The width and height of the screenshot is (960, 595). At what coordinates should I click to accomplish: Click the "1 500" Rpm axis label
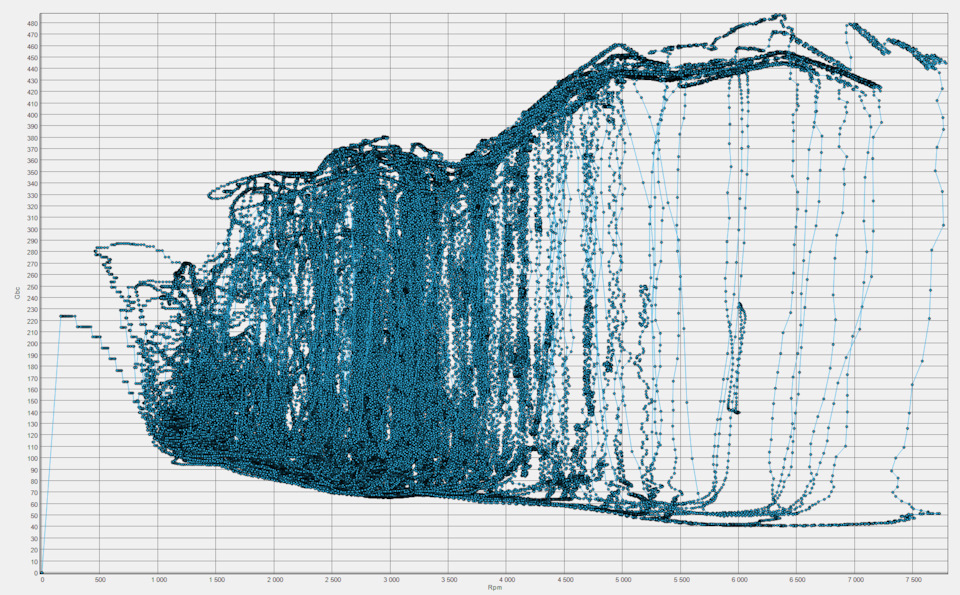[217, 579]
